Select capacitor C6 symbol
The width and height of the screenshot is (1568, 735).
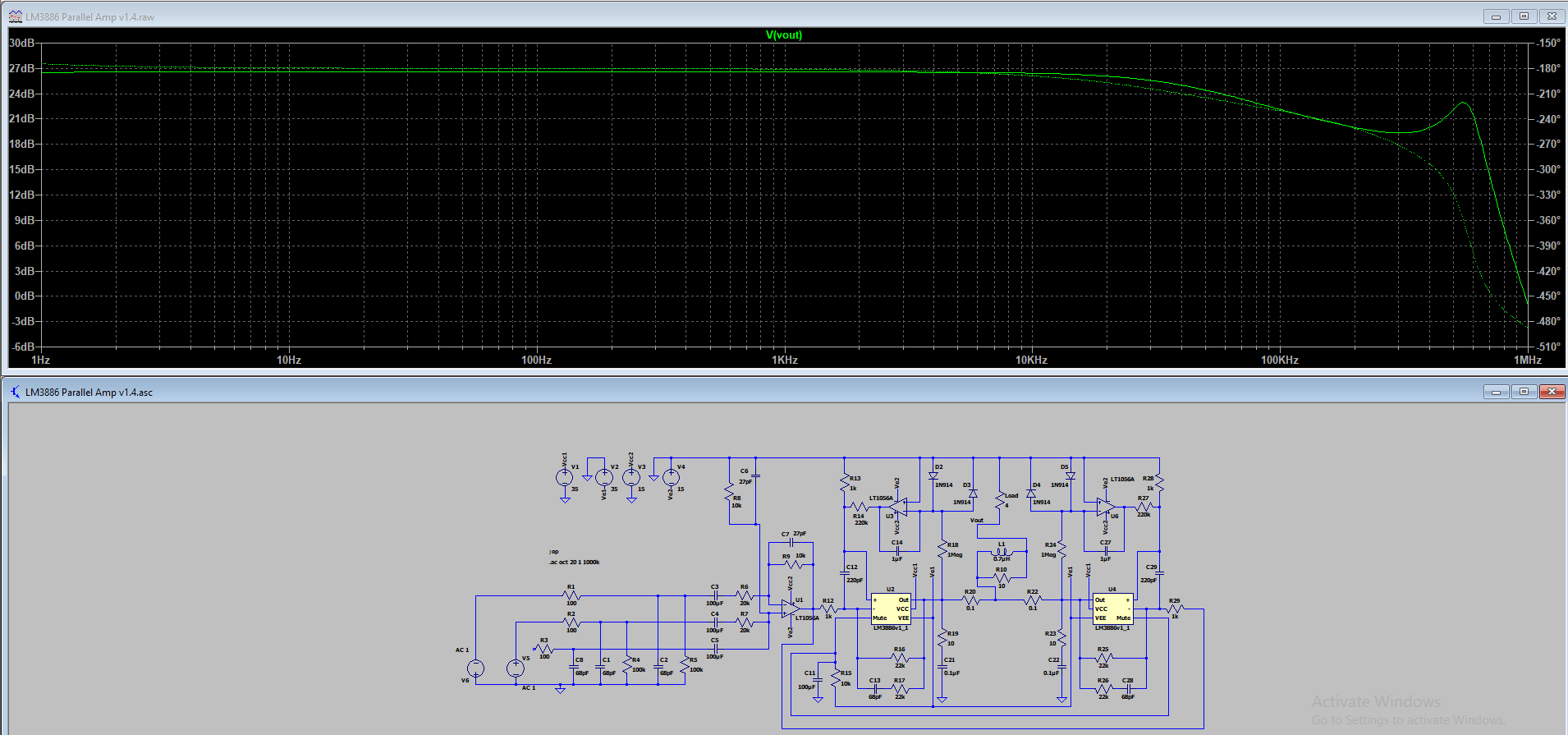tap(755, 476)
